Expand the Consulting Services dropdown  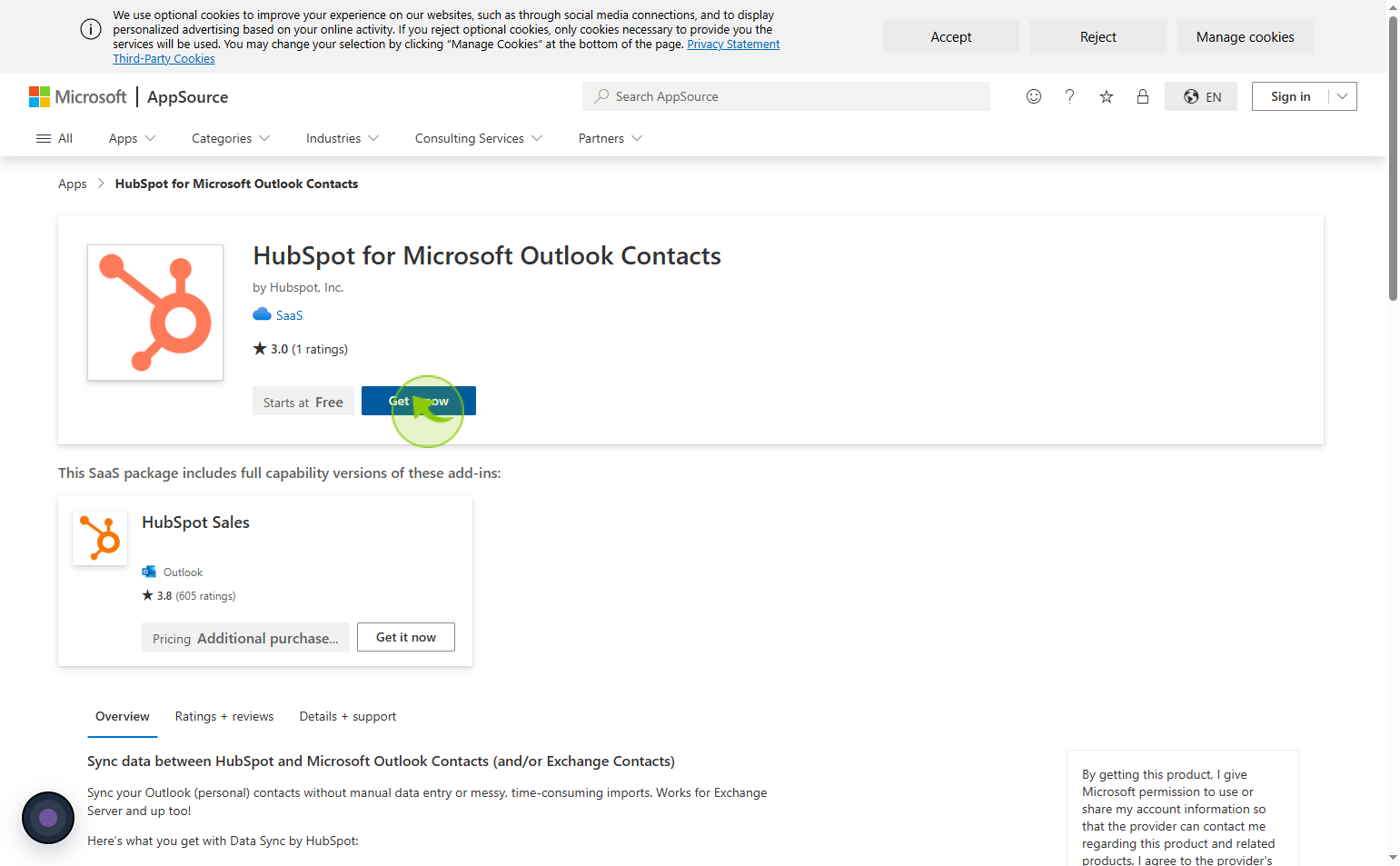pyautogui.click(x=479, y=138)
